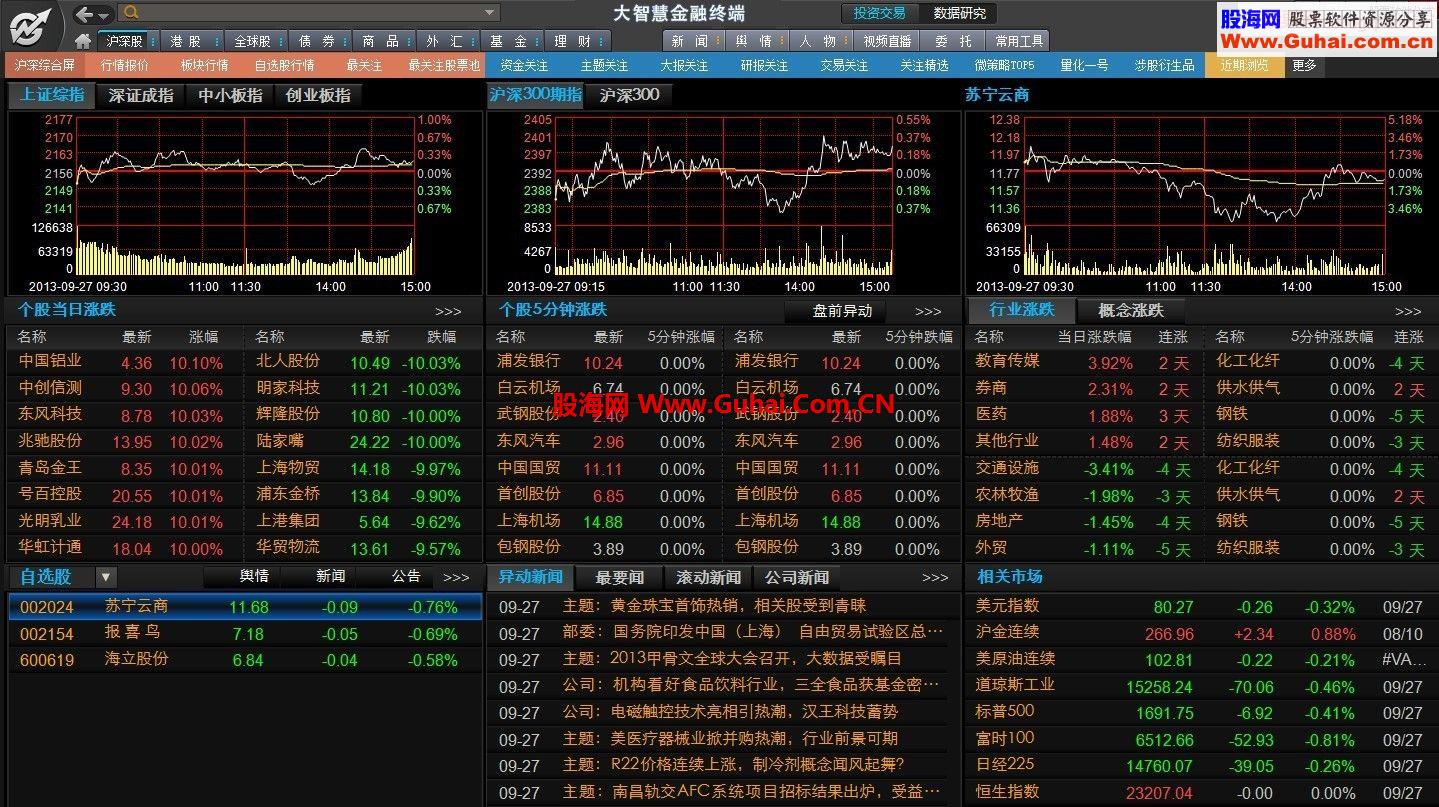Go back using the left arrow icon
The image size is (1439, 807).
tap(84, 13)
